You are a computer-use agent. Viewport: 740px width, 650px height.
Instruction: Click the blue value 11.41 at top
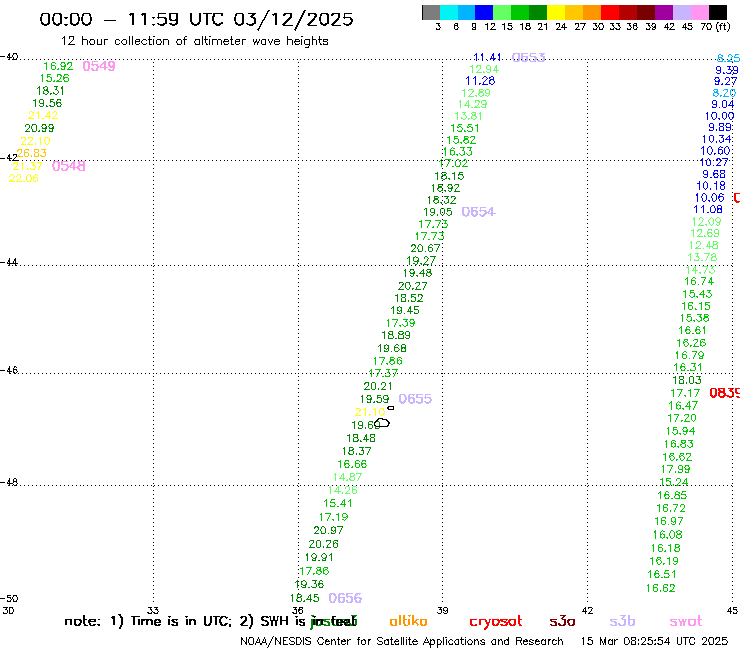(x=488, y=58)
